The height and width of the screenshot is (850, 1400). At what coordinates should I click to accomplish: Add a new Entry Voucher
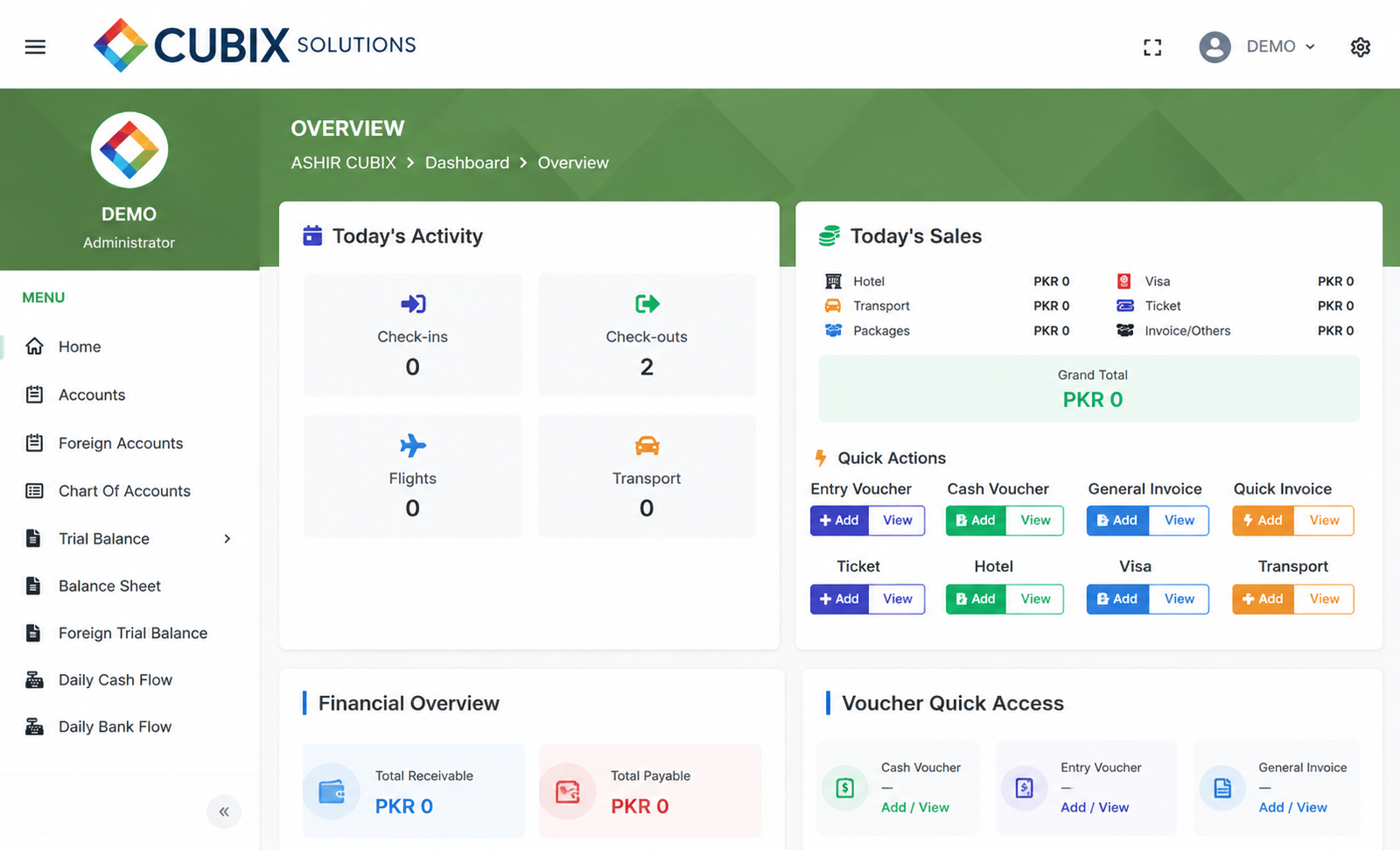pyautogui.click(x=839, y=520)
